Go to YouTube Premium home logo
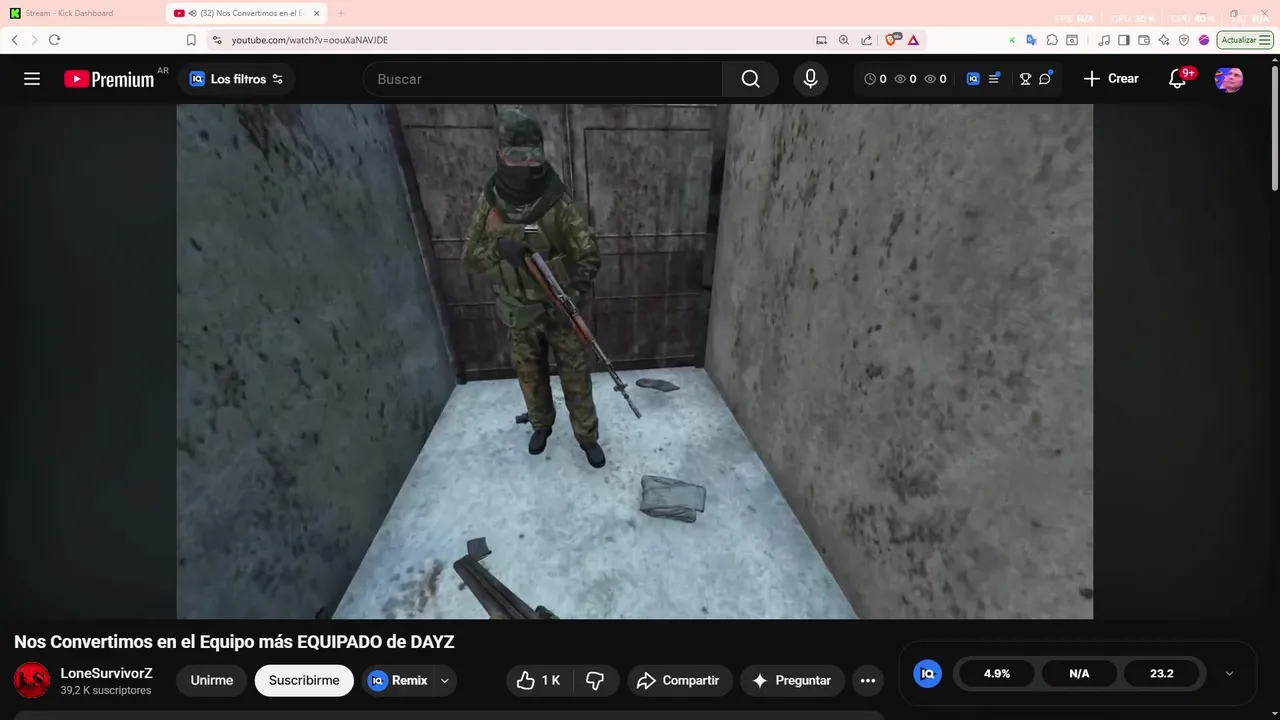The image size is (1280, 720). (110, 79)
